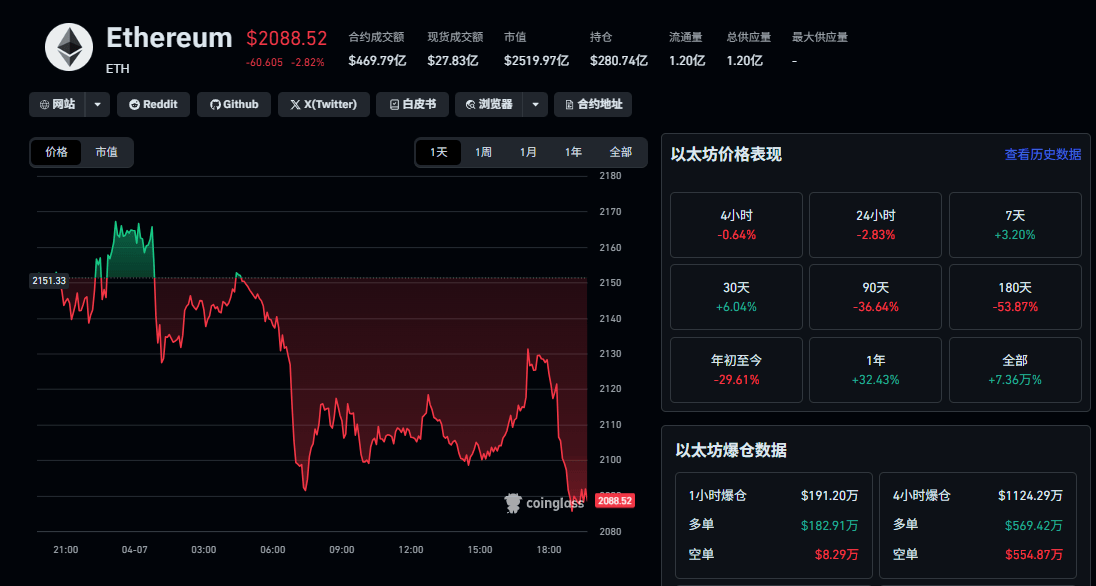Click the 1小时爆仓 liquidation card
The width and height of the screenshot is (1096, 586).
pyautogui.click(x=774, y=525)
